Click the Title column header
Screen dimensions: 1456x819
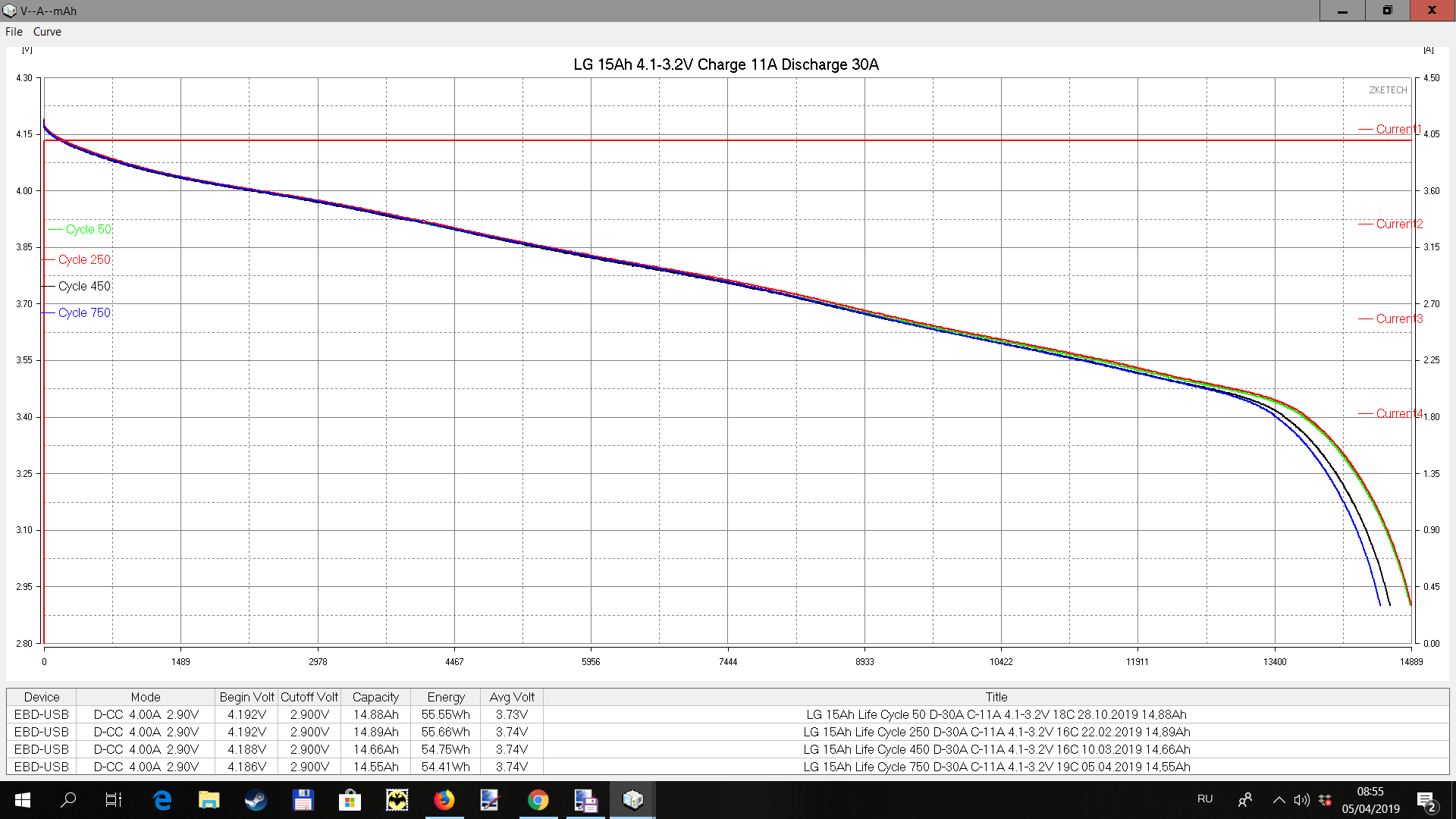pos(996,697)
